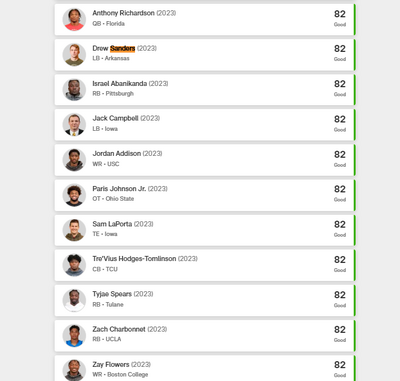Click Drew Sanders' headshot photo
Image resolution: width=400 pixels, height=381 pixels.
pos(74,55)
